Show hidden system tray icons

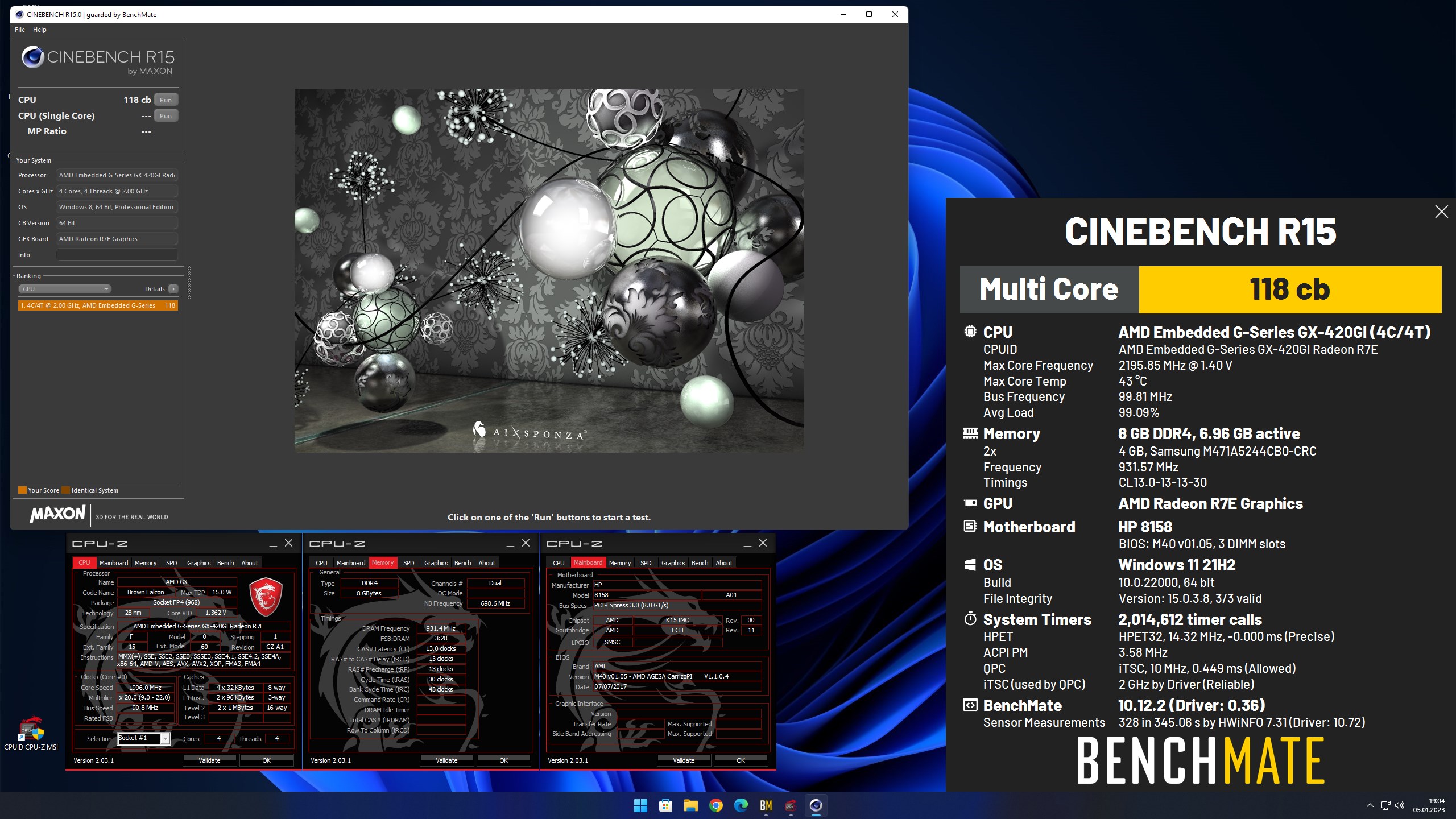[1370, 805]
